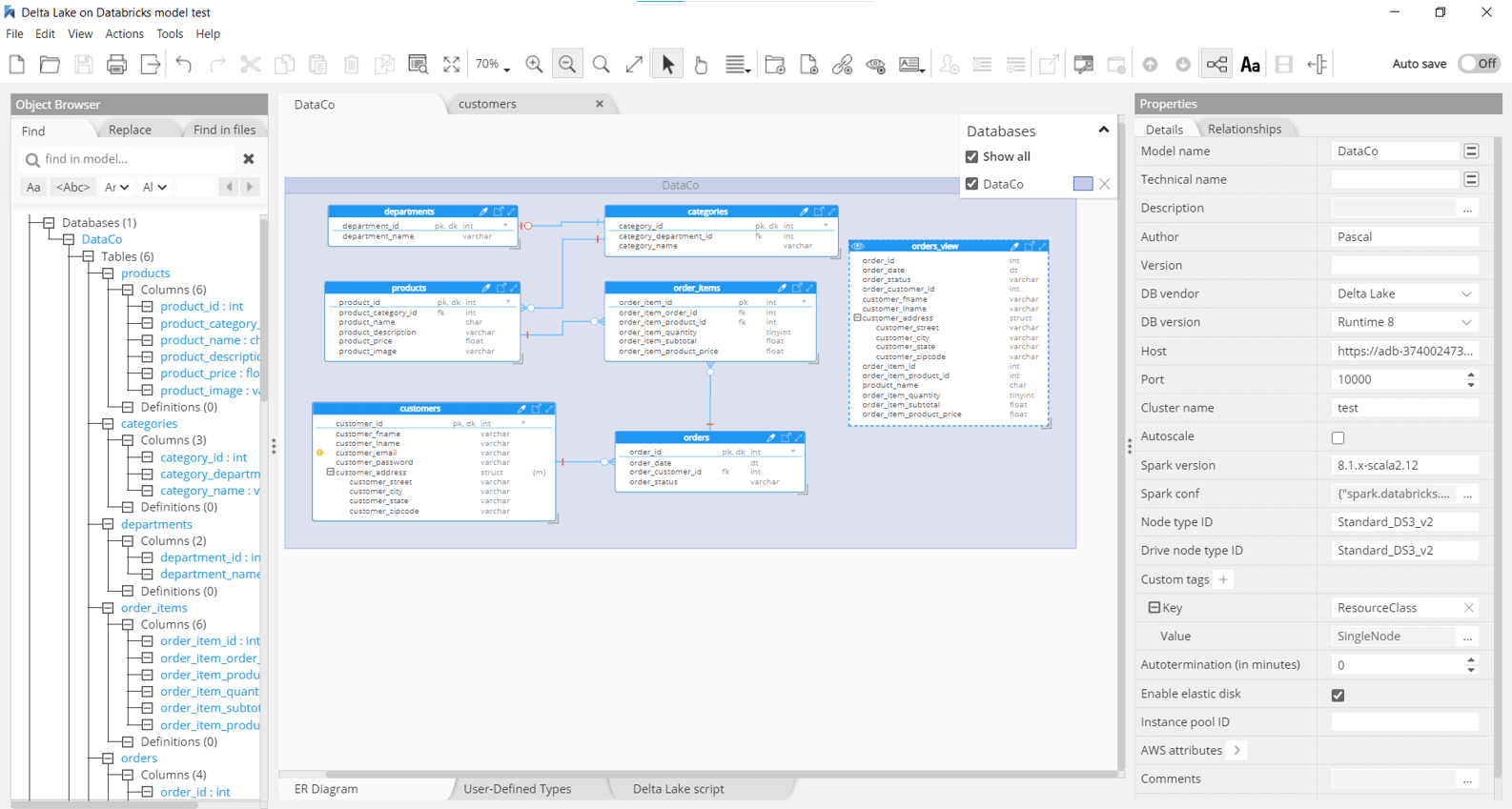Click the plus button beside Custom tags
The height and width of the screenshot is (809, 1512).
click(x=1223, y=579)
